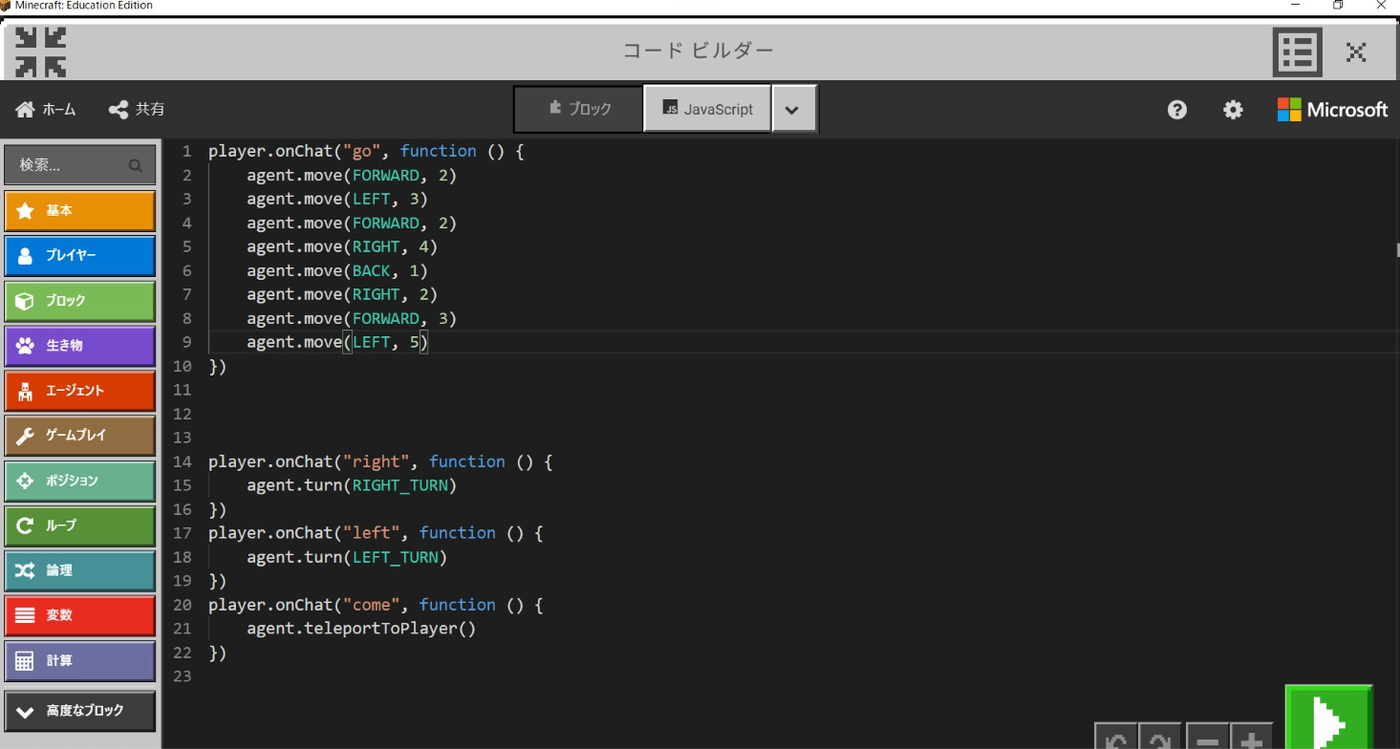1400x749 pixels.
Task: Go to ホーム home
Action: (x=46, y=109)
